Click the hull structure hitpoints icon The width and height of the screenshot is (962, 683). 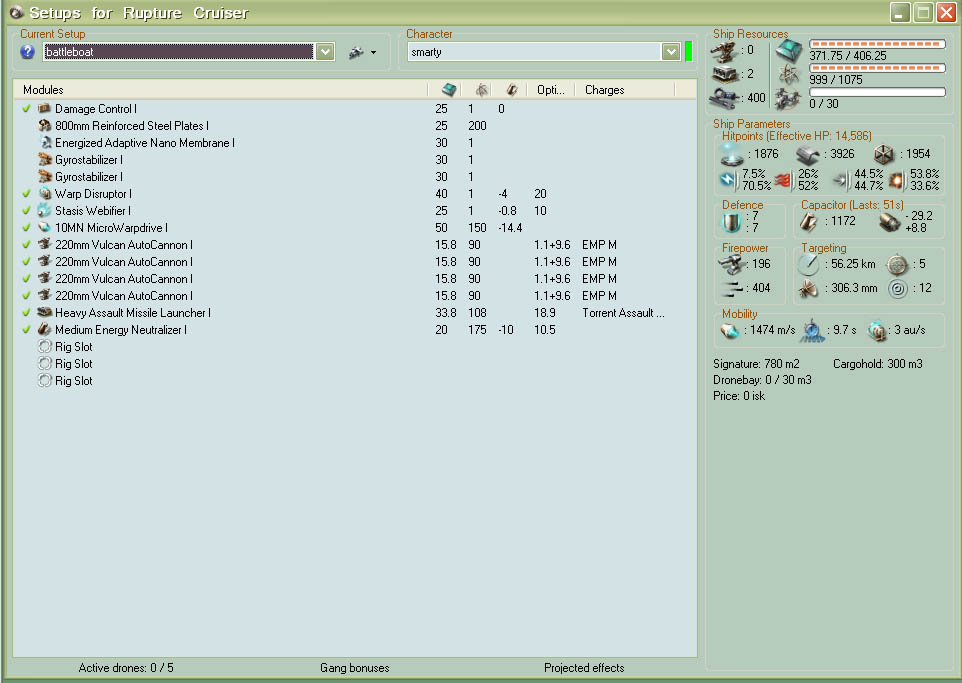(x=884, y=154)
